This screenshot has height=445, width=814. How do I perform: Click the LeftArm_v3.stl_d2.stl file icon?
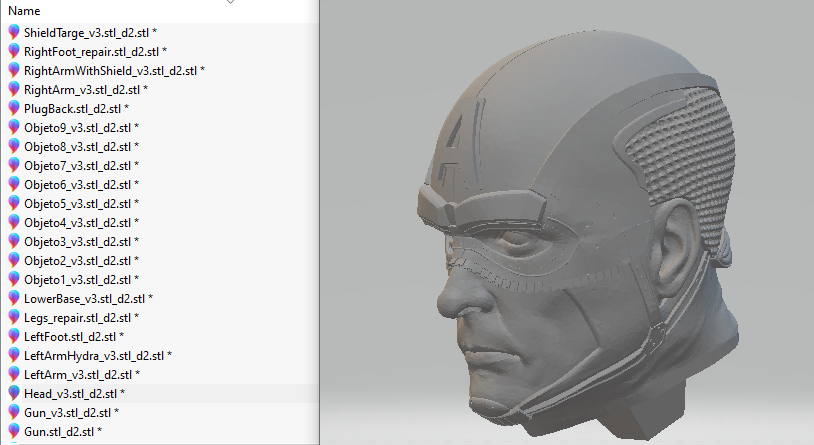coord(14,374)
